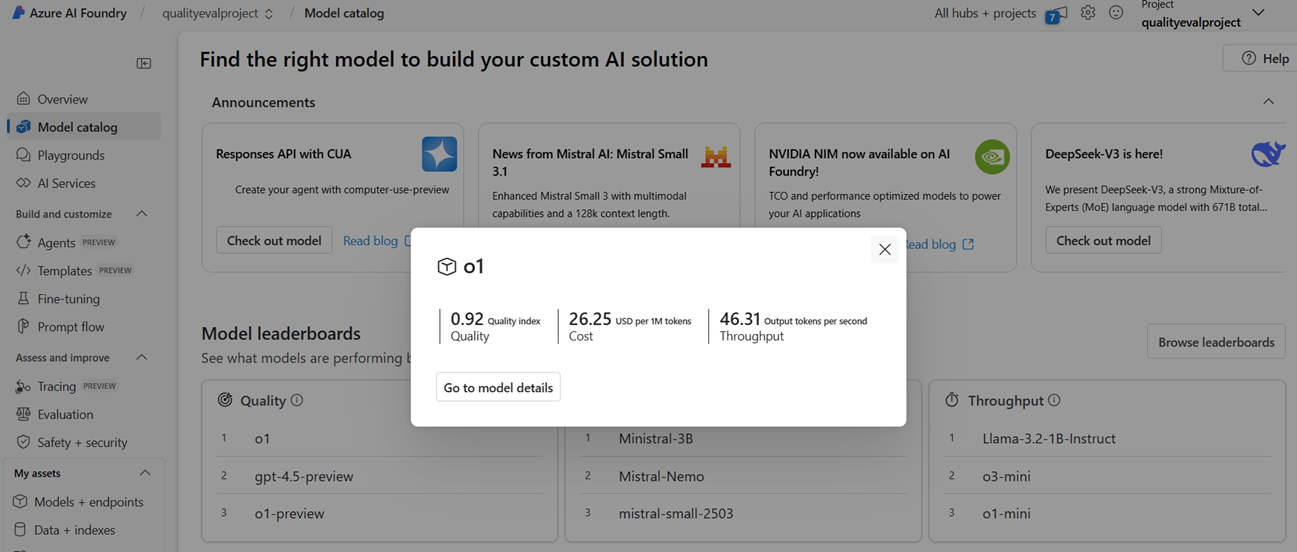Screen dimensions: 1297x552
Task: Select gpt-4.5-preview in the Quality leaderboard
Action: (304, 476)
